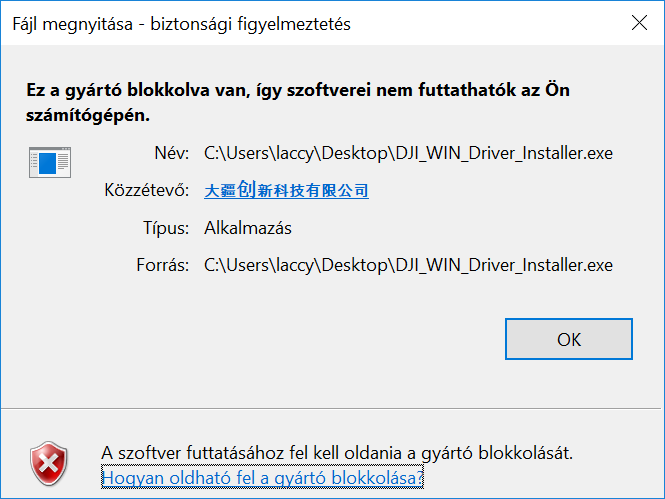Viewport: 665px width, 499px height.
Task: Click the blank area left of OK button
Action: (x=300, y=340)
